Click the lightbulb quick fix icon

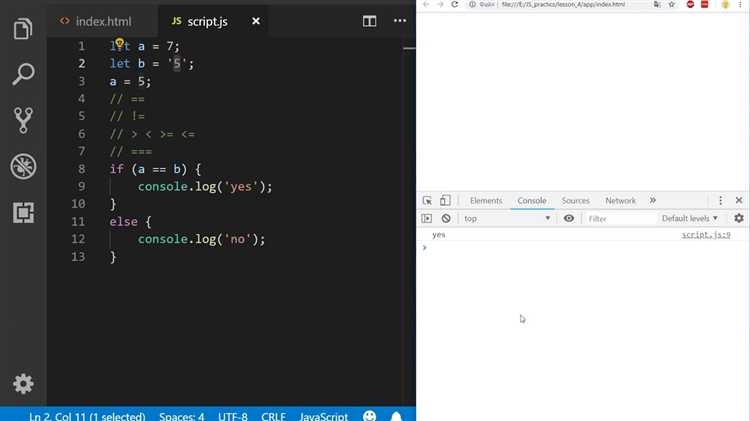[x=119, y=44]
